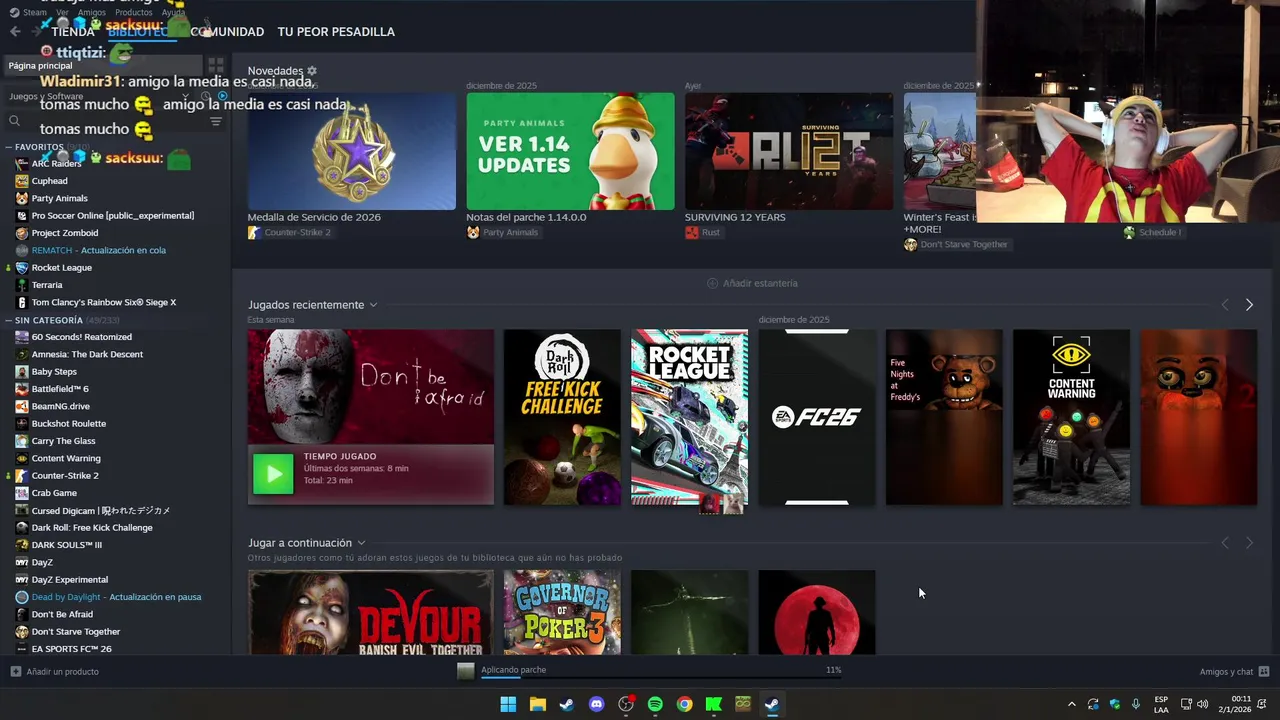Open Governor of Poker 3 cover
The height and width of the screenshot is (720, 1280).
point(562,613)
